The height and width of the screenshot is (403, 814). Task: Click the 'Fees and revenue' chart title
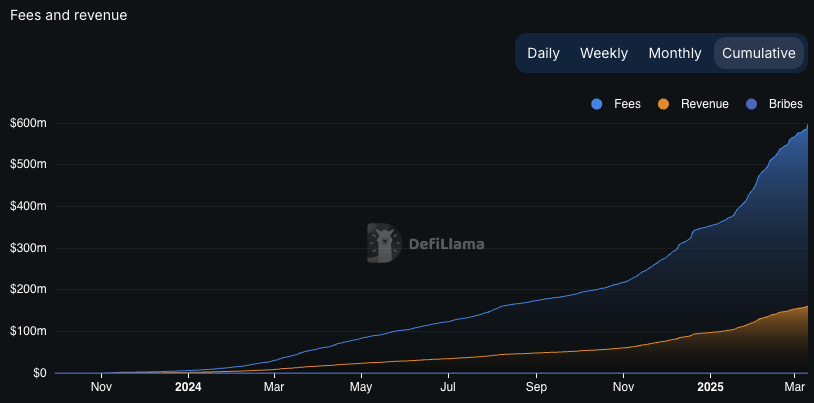(68, 15)
